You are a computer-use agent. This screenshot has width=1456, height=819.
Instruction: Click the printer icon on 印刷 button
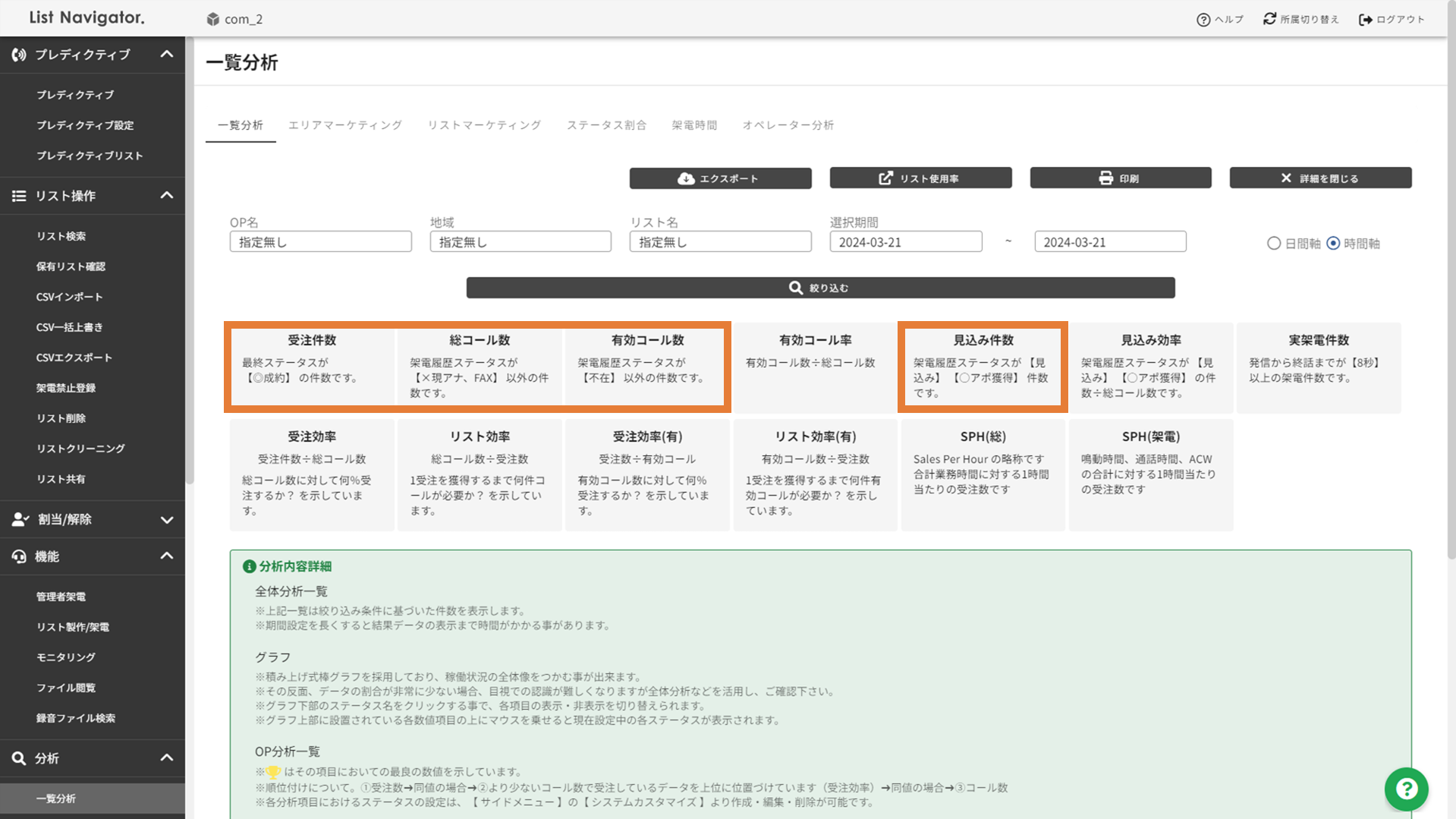pos(1105,178)
